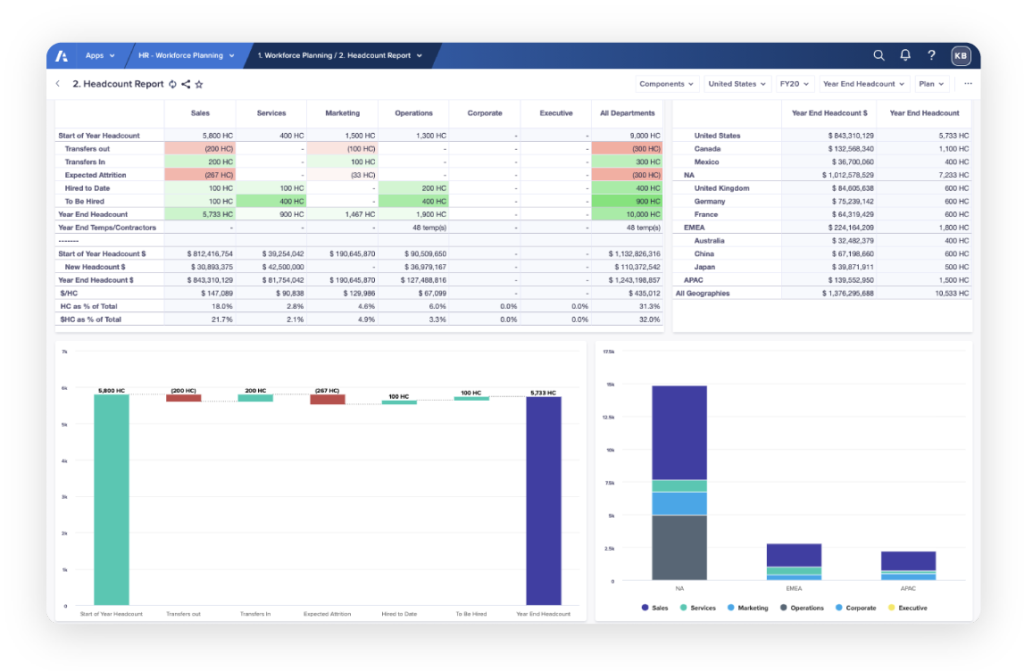Open the three-dot more options menu
The width and height of the screenshot is (1024, 671).
tap(967, 84)
